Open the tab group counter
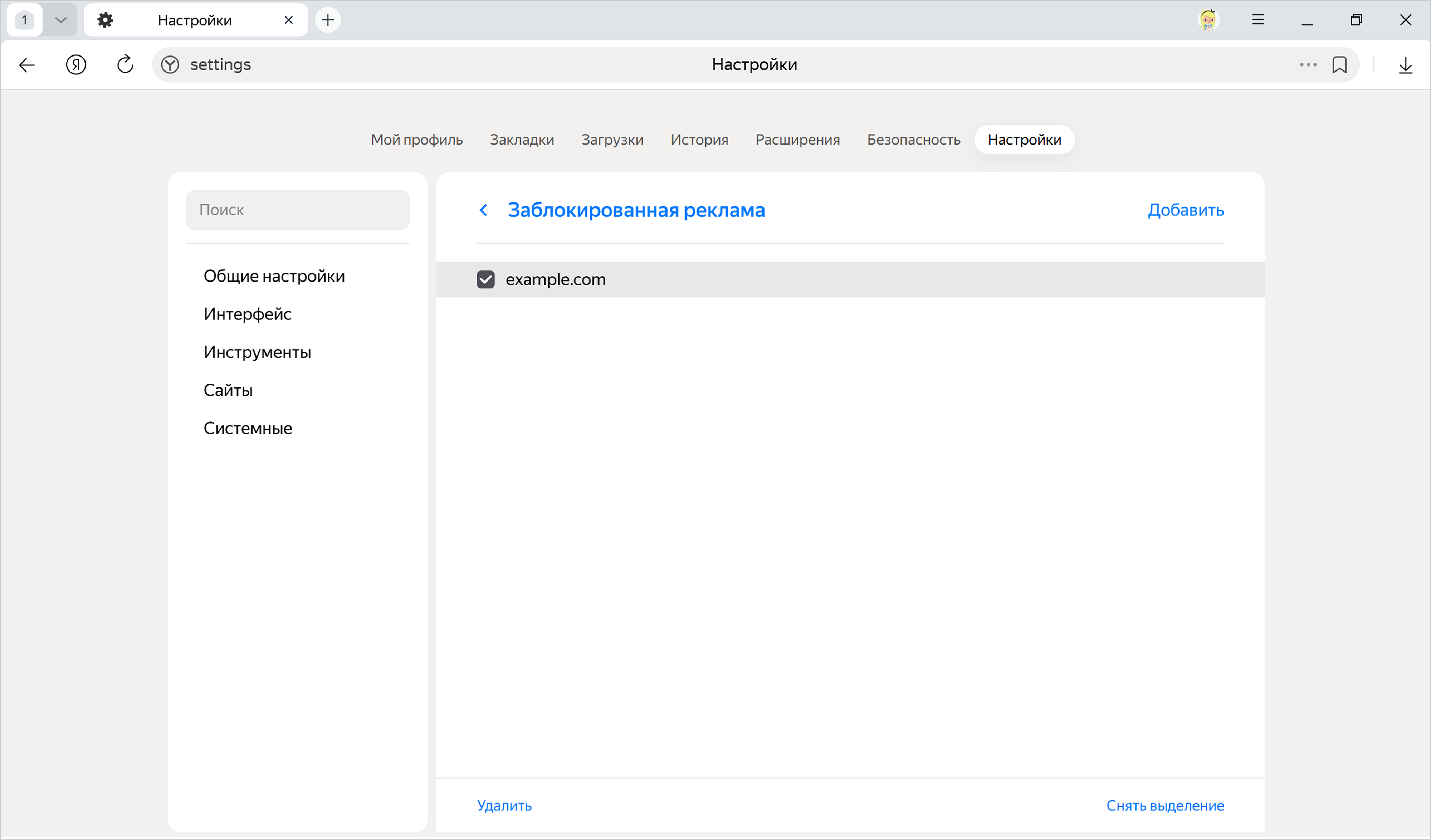The height and width of the screenshot is (840, 1431). tap(24, 20)
